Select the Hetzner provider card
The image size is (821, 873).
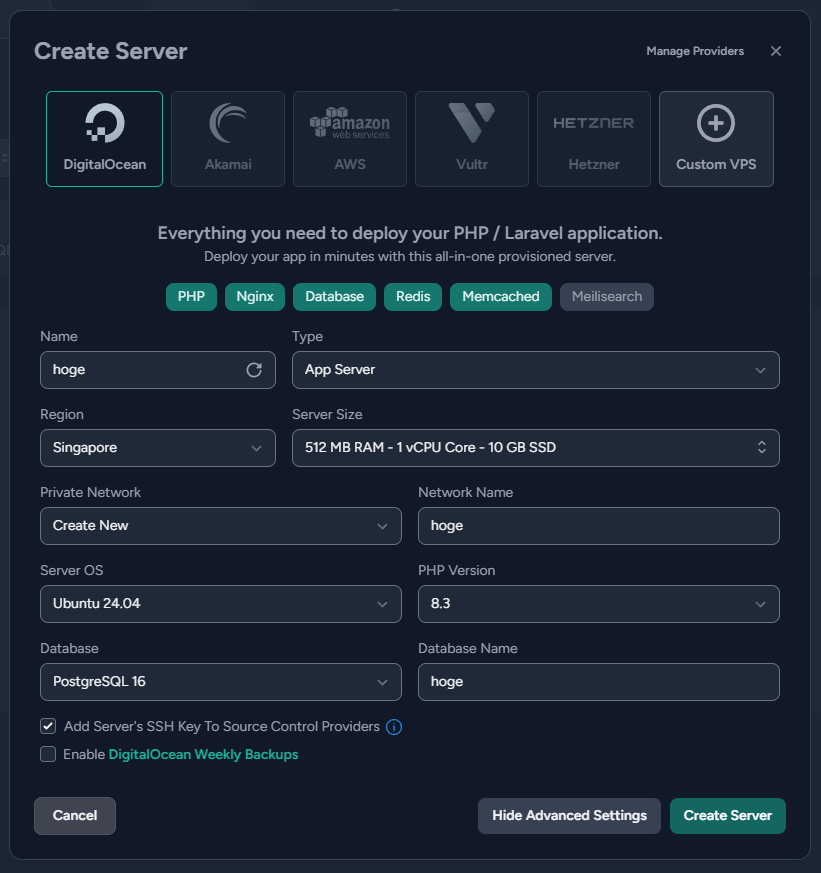[594, 139]
